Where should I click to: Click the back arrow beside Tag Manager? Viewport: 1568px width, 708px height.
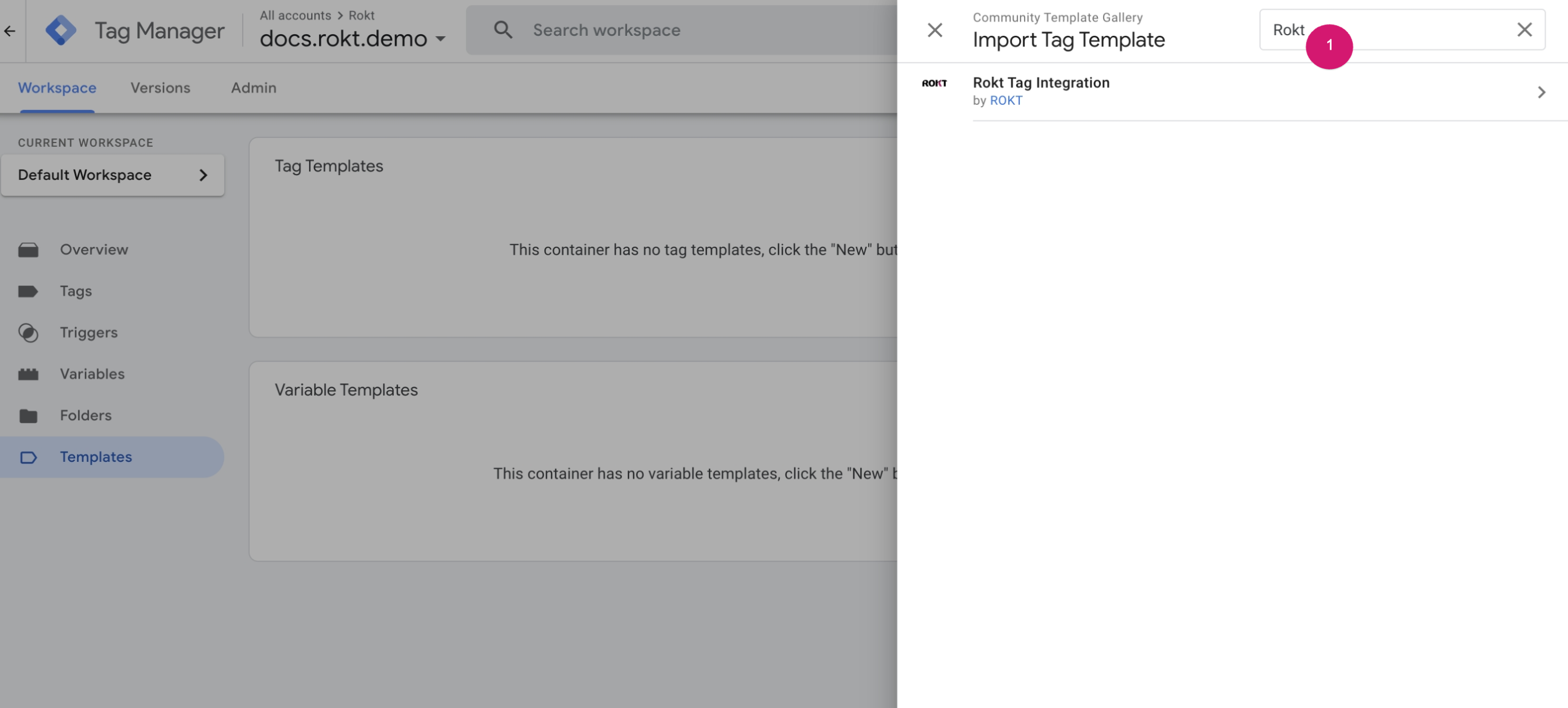coord(10,30)
